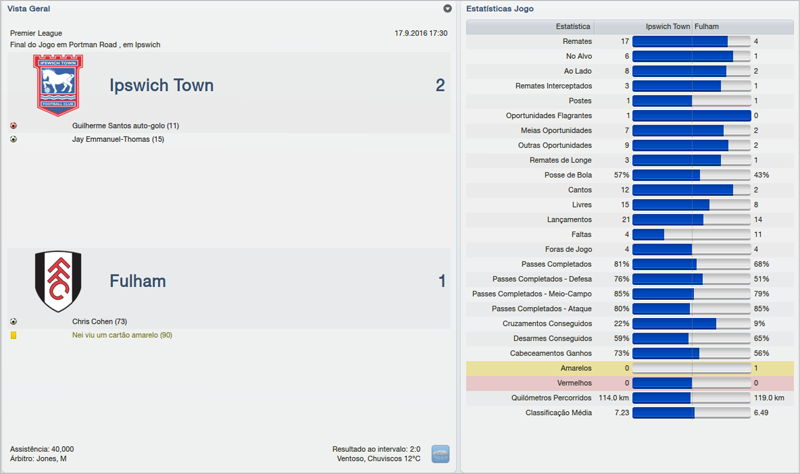Image resolution: width=800 pixels, height=474 pixels.
Task: Click the Posse de Bola possession bar
Action: pyautogui.click(x=691, y=175)
